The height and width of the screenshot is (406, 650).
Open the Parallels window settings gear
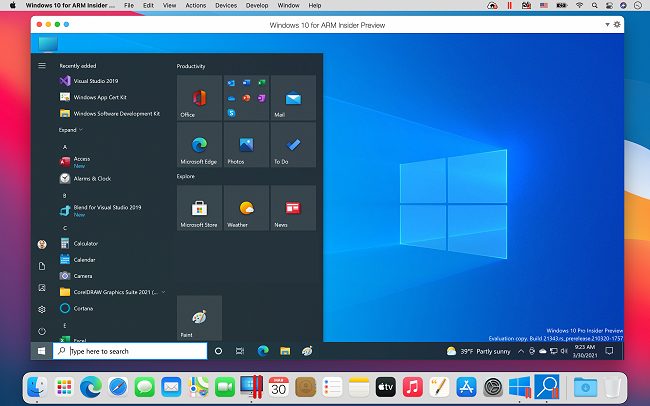(617, 24)
